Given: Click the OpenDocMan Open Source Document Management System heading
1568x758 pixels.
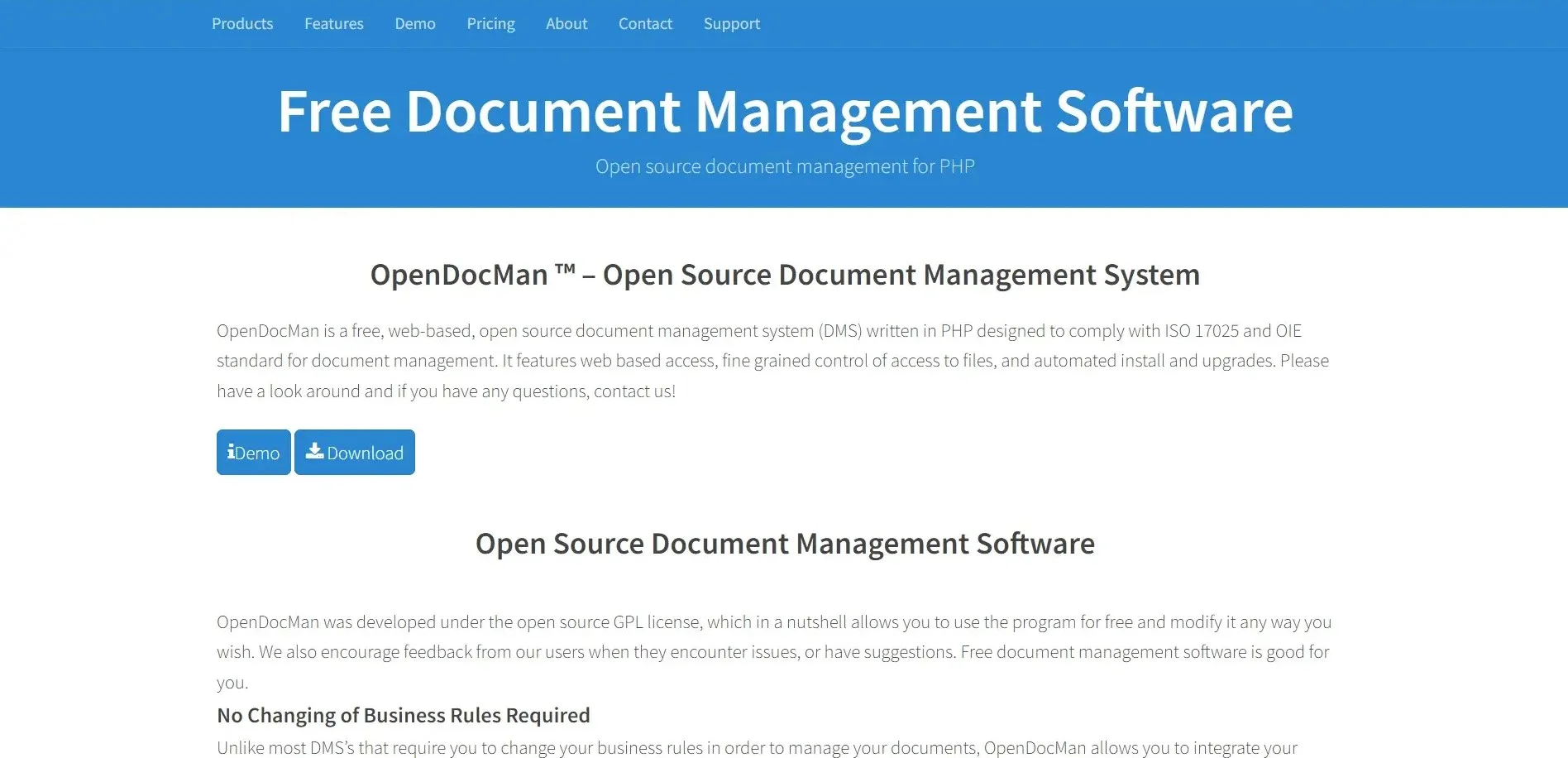Looking at the screenshot, I should tap(785, 275).
